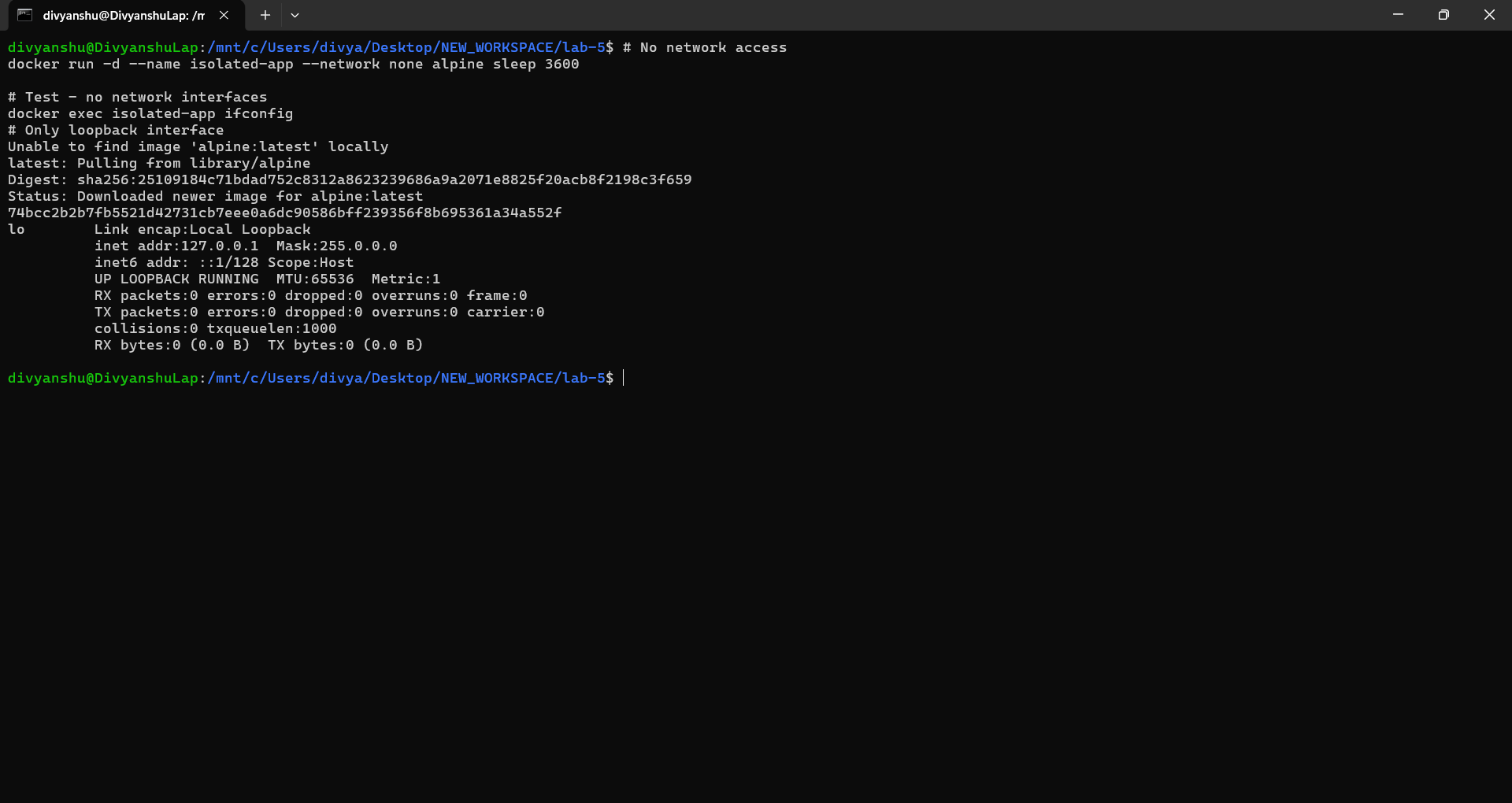Click the 'UP LOOPBACK RUNNING' line

click(x=176, y=279)
